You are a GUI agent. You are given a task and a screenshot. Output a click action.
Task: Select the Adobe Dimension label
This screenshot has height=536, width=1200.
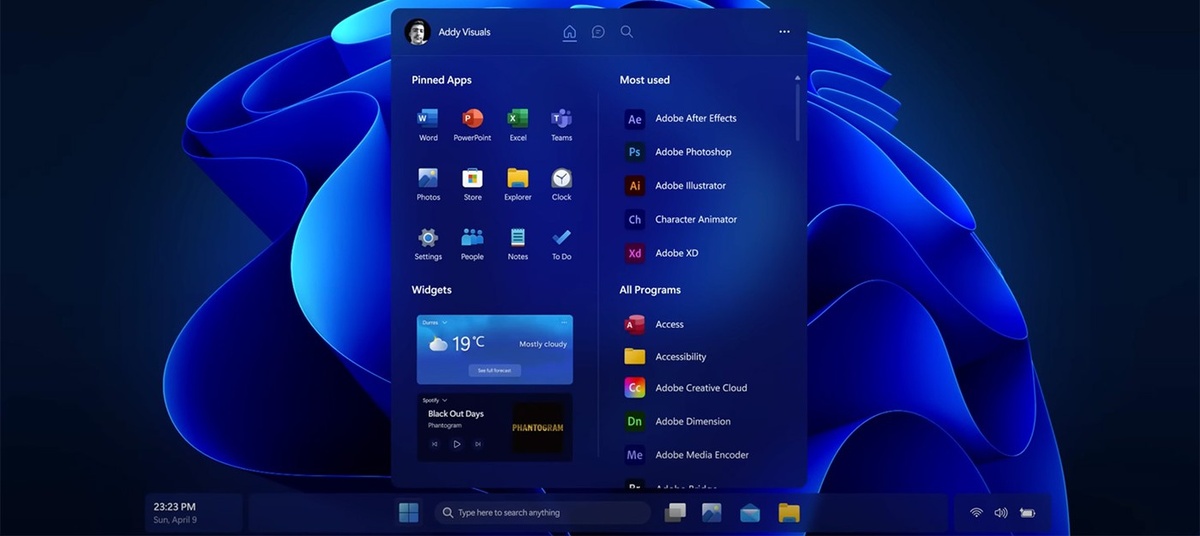[693, 422]
